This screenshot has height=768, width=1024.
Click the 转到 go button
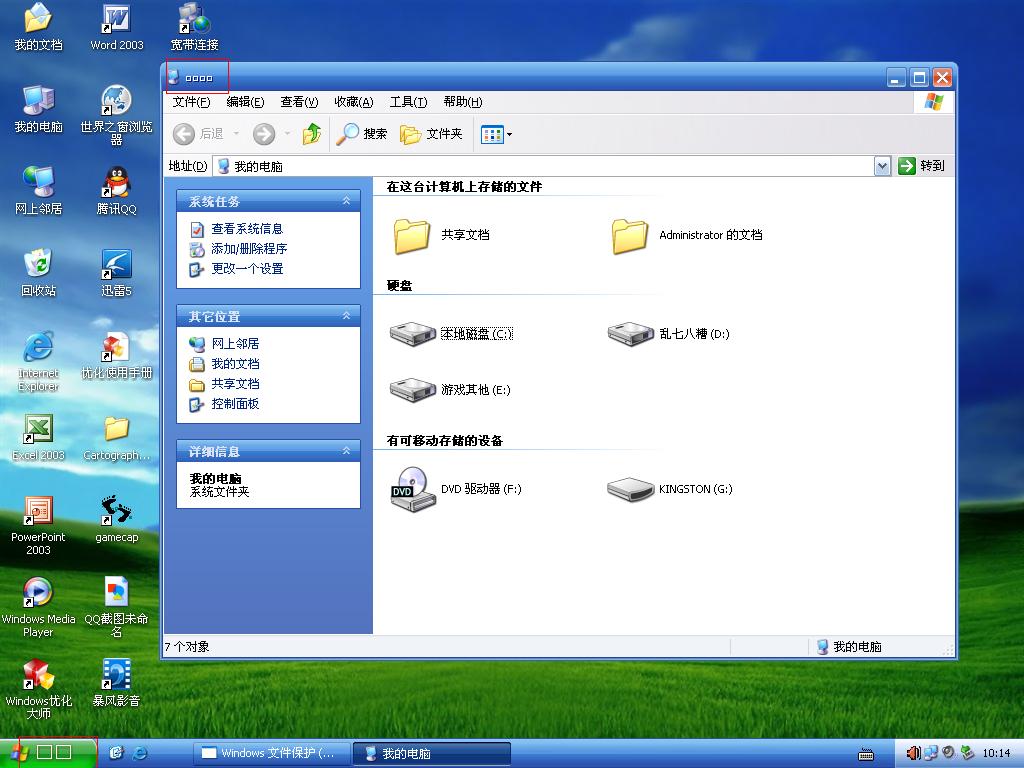(921, 166)
